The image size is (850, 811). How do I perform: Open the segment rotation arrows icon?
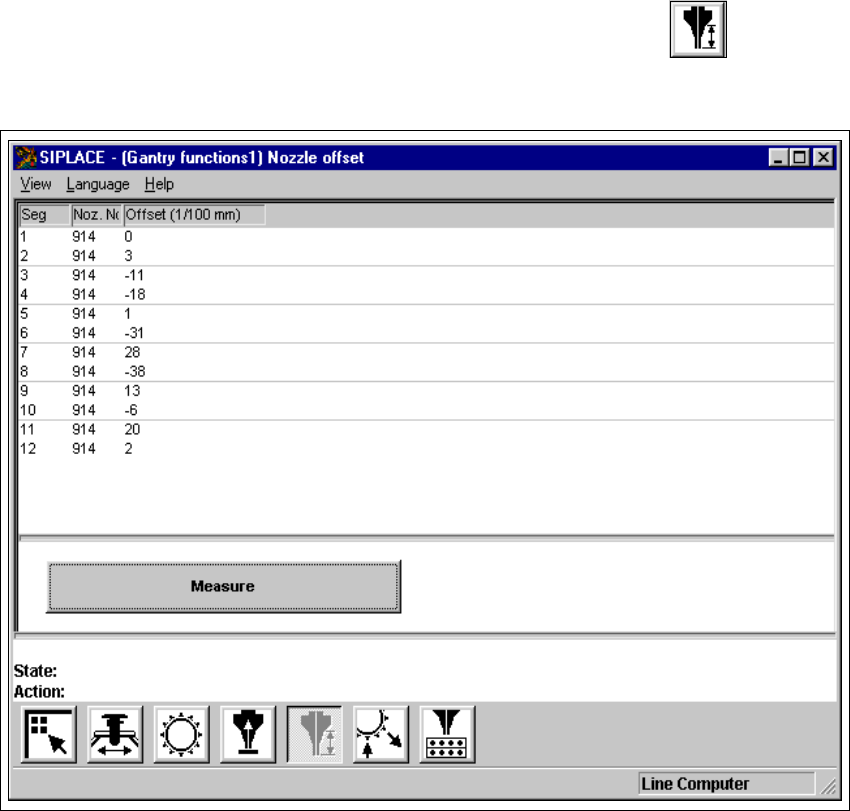(x=381, y=735)
